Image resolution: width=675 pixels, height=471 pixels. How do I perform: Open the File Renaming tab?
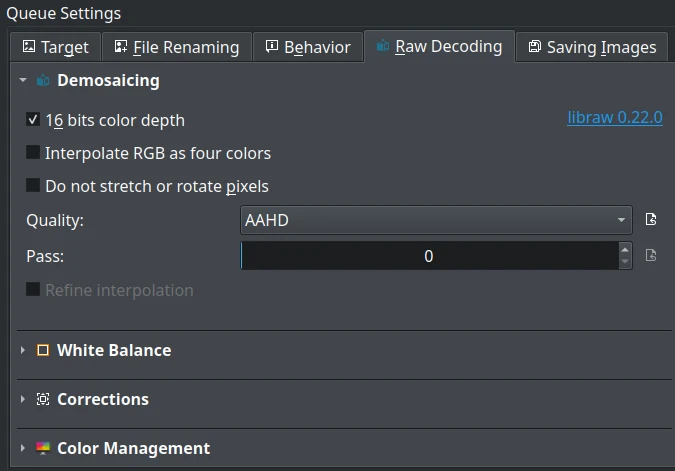point(177,47)
